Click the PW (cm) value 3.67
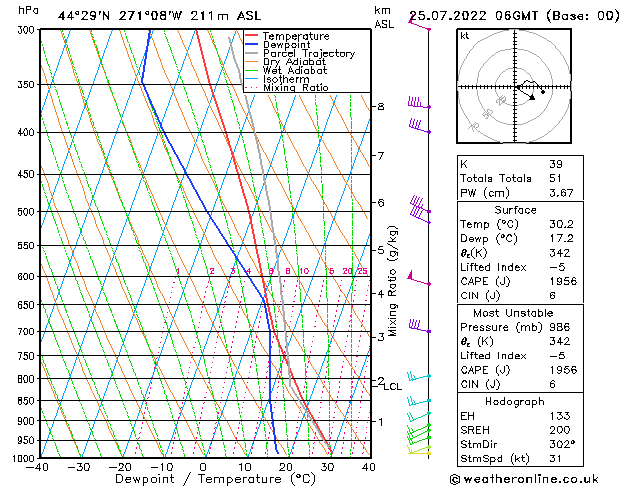 tap(561, 193)
